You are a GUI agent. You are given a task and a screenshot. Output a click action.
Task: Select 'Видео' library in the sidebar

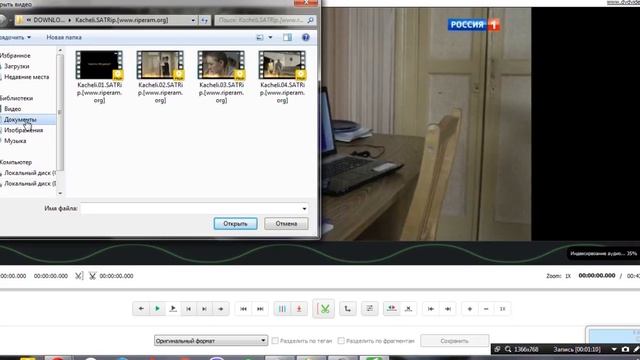[13, 109]
